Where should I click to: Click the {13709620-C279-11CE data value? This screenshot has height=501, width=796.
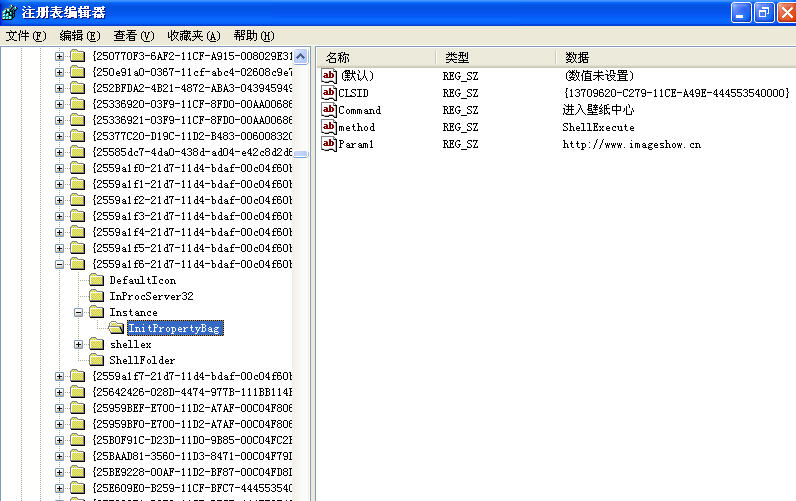pos(676,93)
